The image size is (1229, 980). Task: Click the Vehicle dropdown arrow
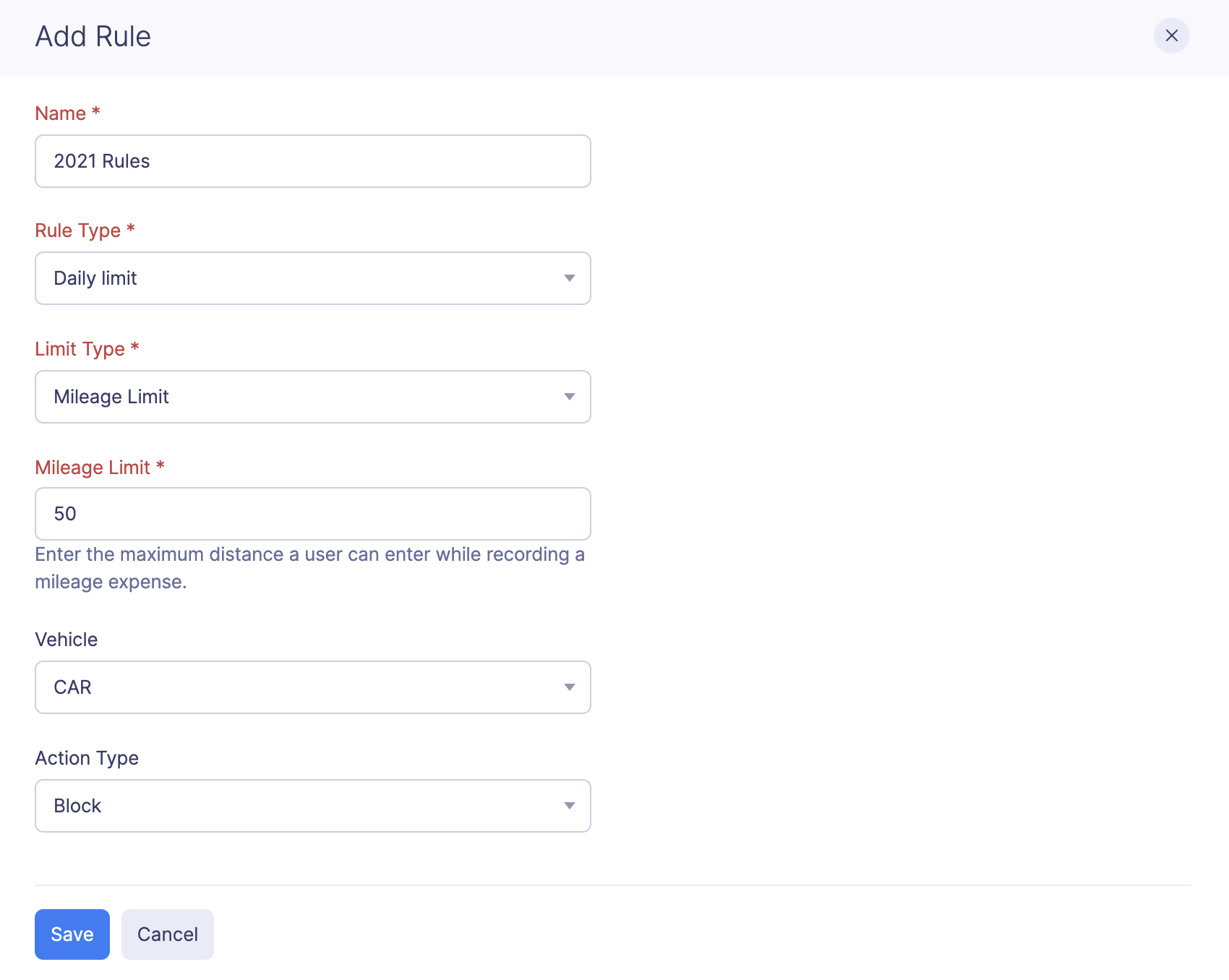[x=570, y=687]
